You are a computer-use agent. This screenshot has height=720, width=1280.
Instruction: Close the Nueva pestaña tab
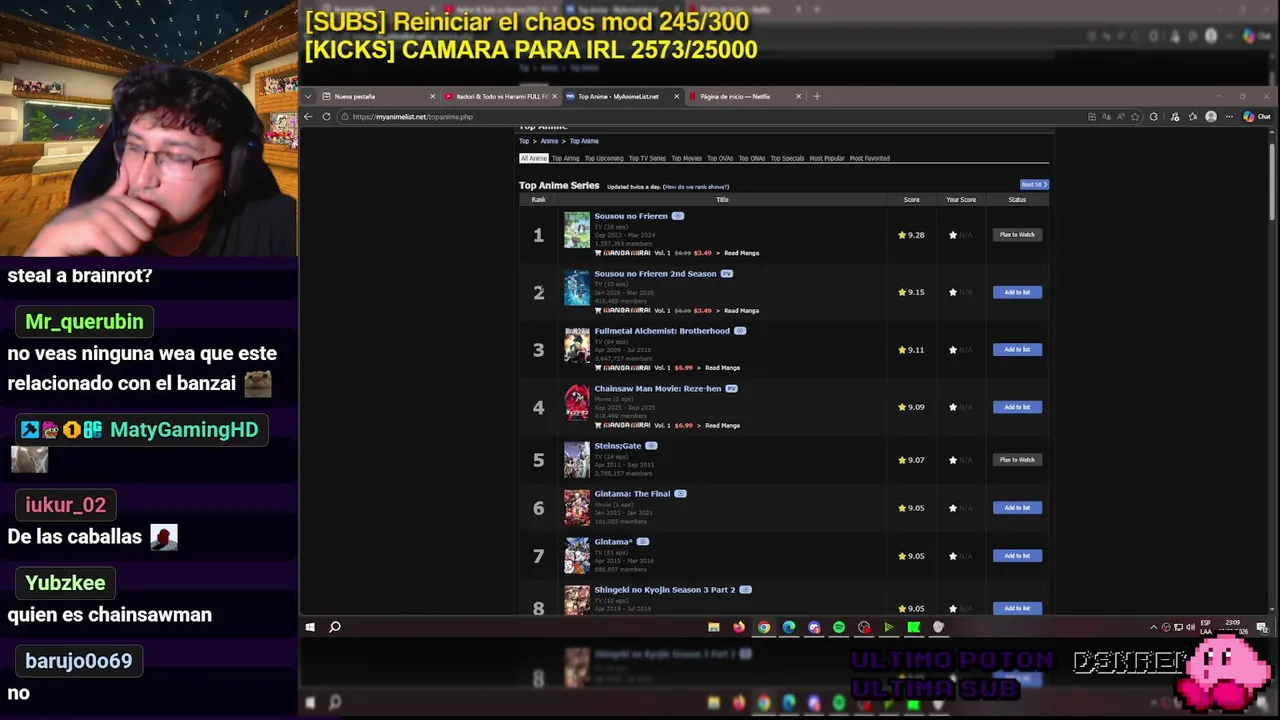click(x=433, y=97)
